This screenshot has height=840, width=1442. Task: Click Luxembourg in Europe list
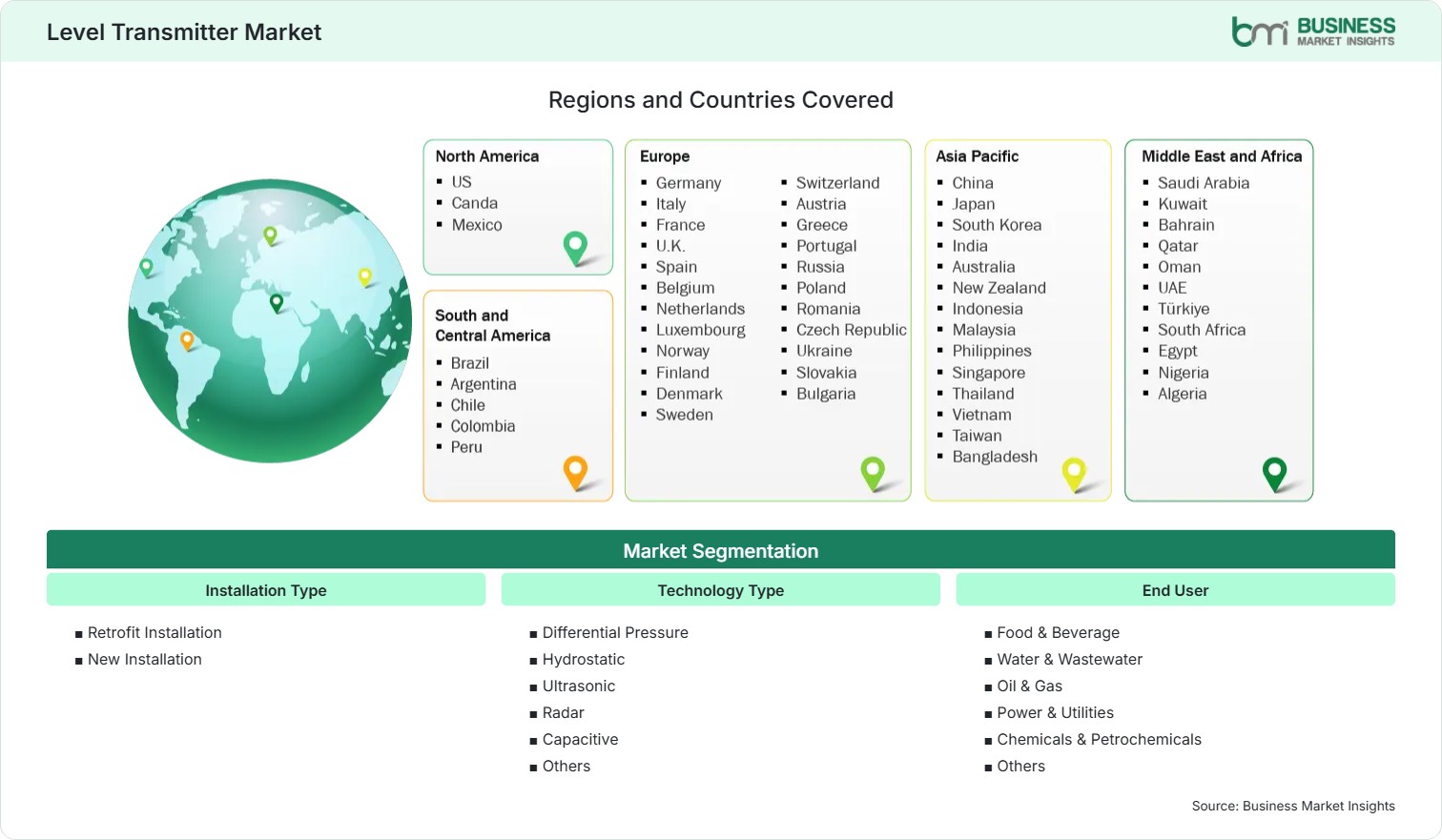tap(701, 330)
